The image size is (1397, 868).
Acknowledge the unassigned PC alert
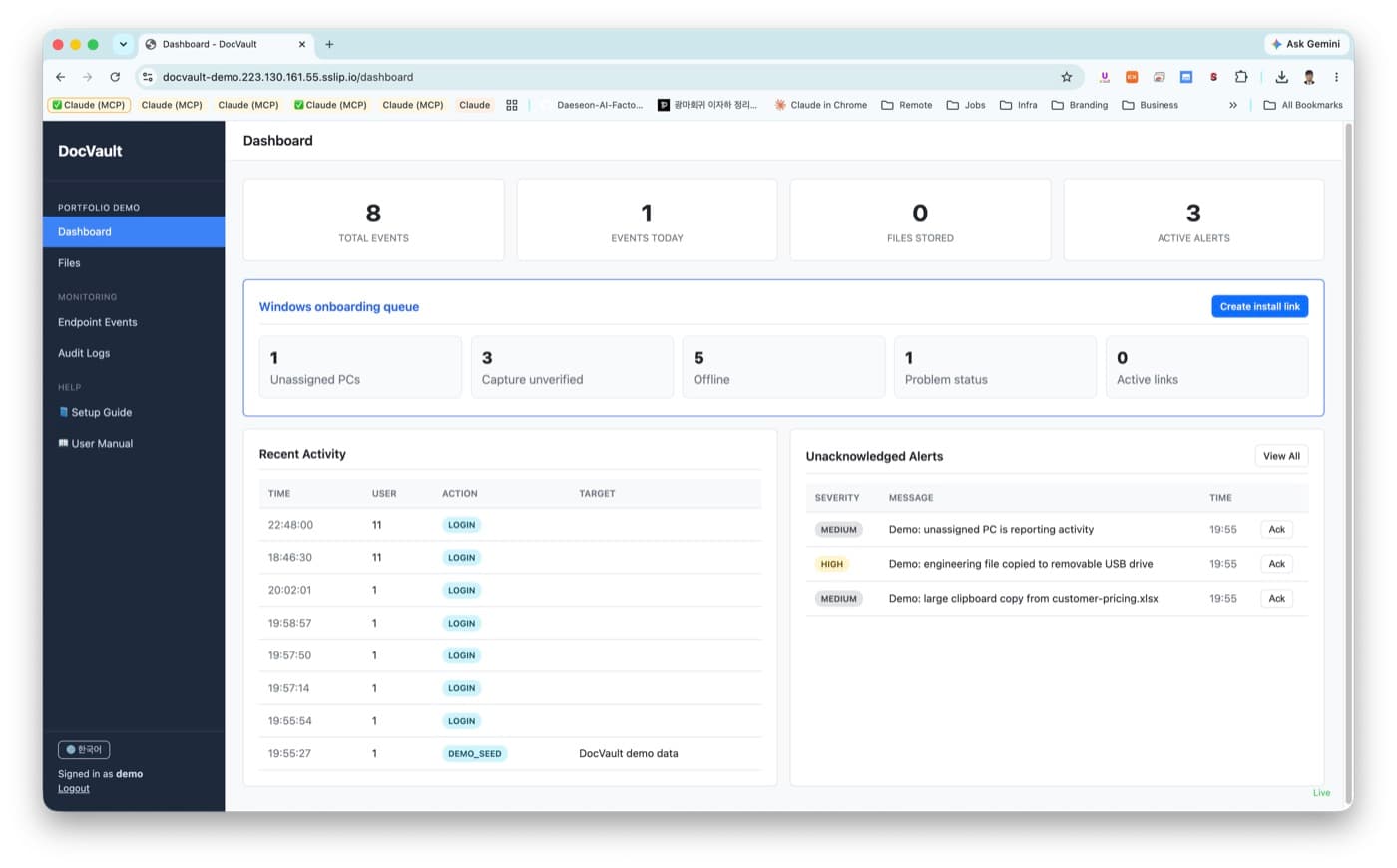point(1277,530)
